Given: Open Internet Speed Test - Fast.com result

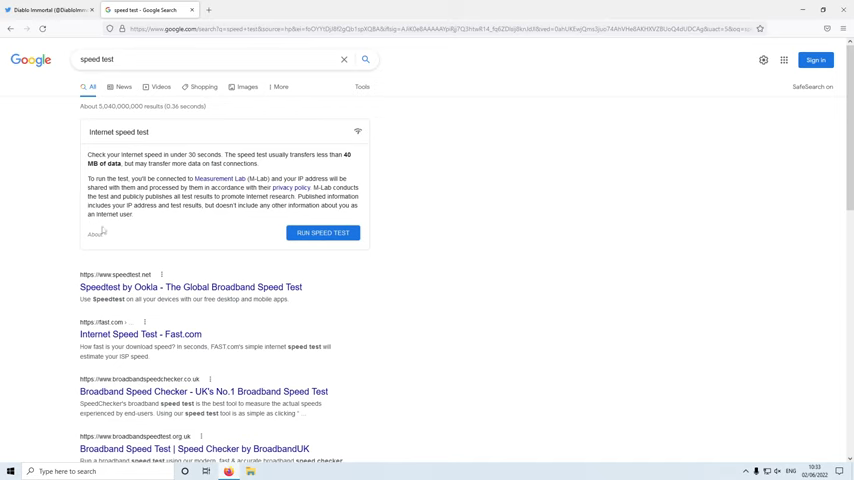Looking at the screenshot, I should 141,335.
